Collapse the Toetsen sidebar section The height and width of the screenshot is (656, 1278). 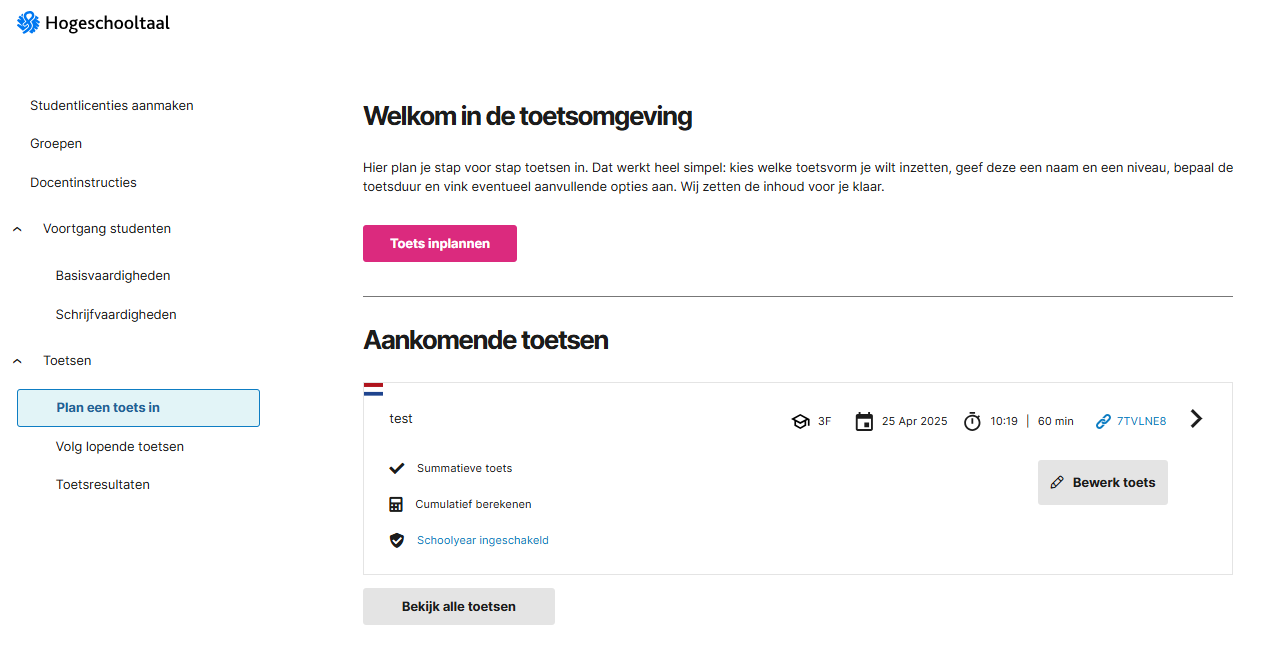[18, 360]
